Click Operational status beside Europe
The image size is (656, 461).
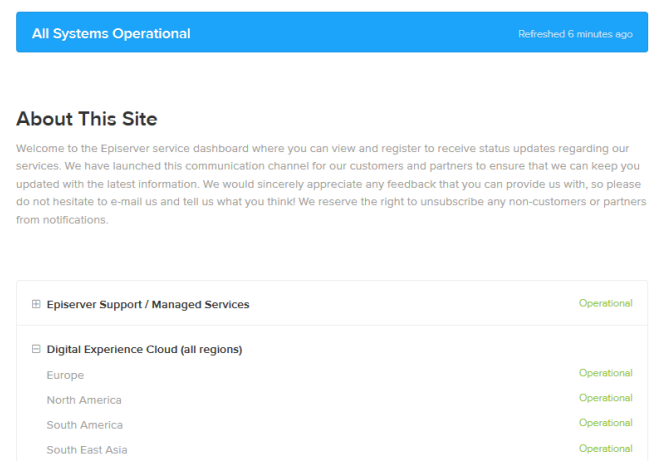(605, 373)
